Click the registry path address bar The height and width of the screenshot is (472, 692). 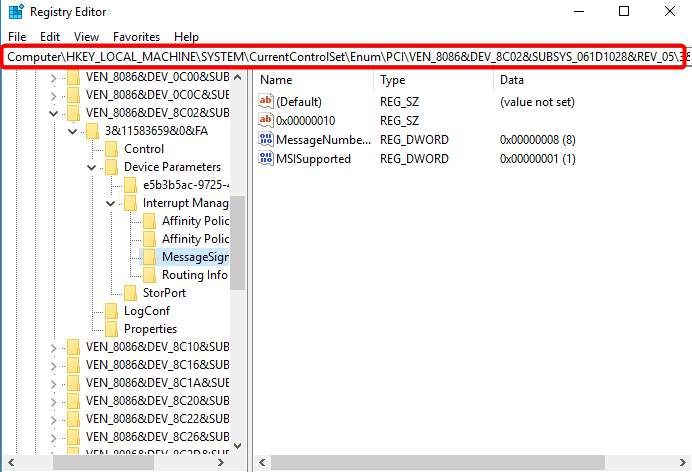pos(345,58)
